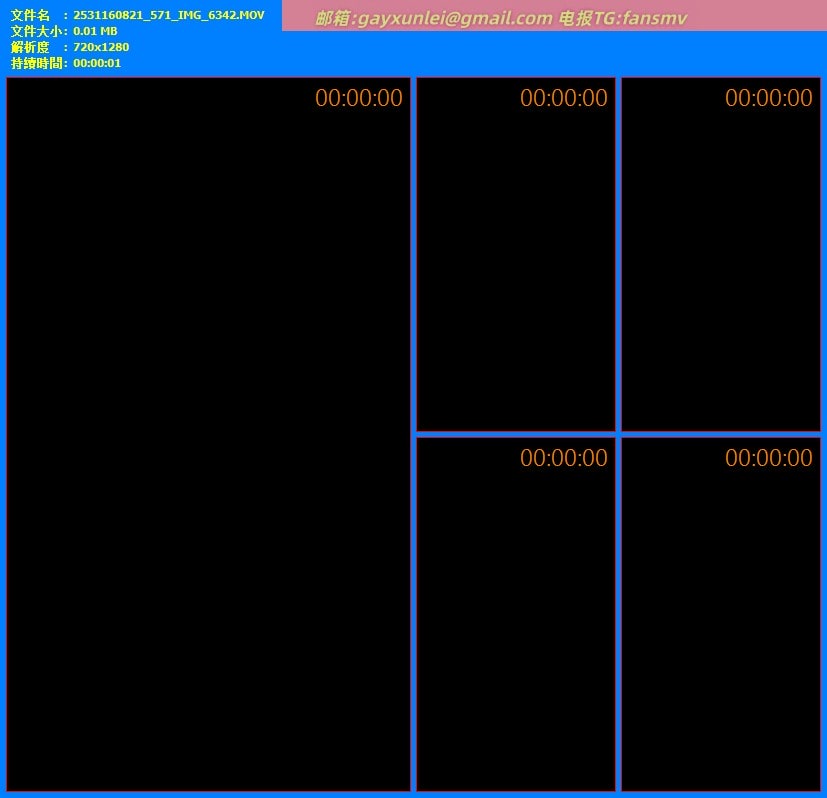Click the 0.01 MB file size value
This screenshot has height=798, width=827.
[95, 31]
